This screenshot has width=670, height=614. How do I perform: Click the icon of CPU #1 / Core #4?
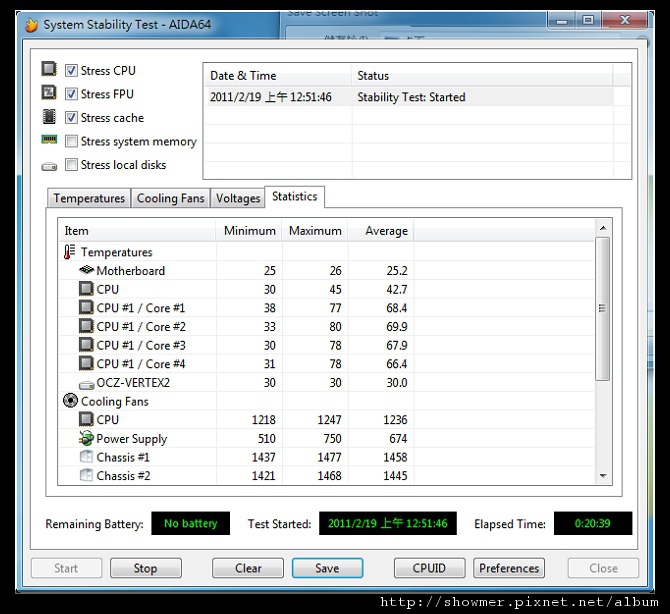(x=86, y=363)
